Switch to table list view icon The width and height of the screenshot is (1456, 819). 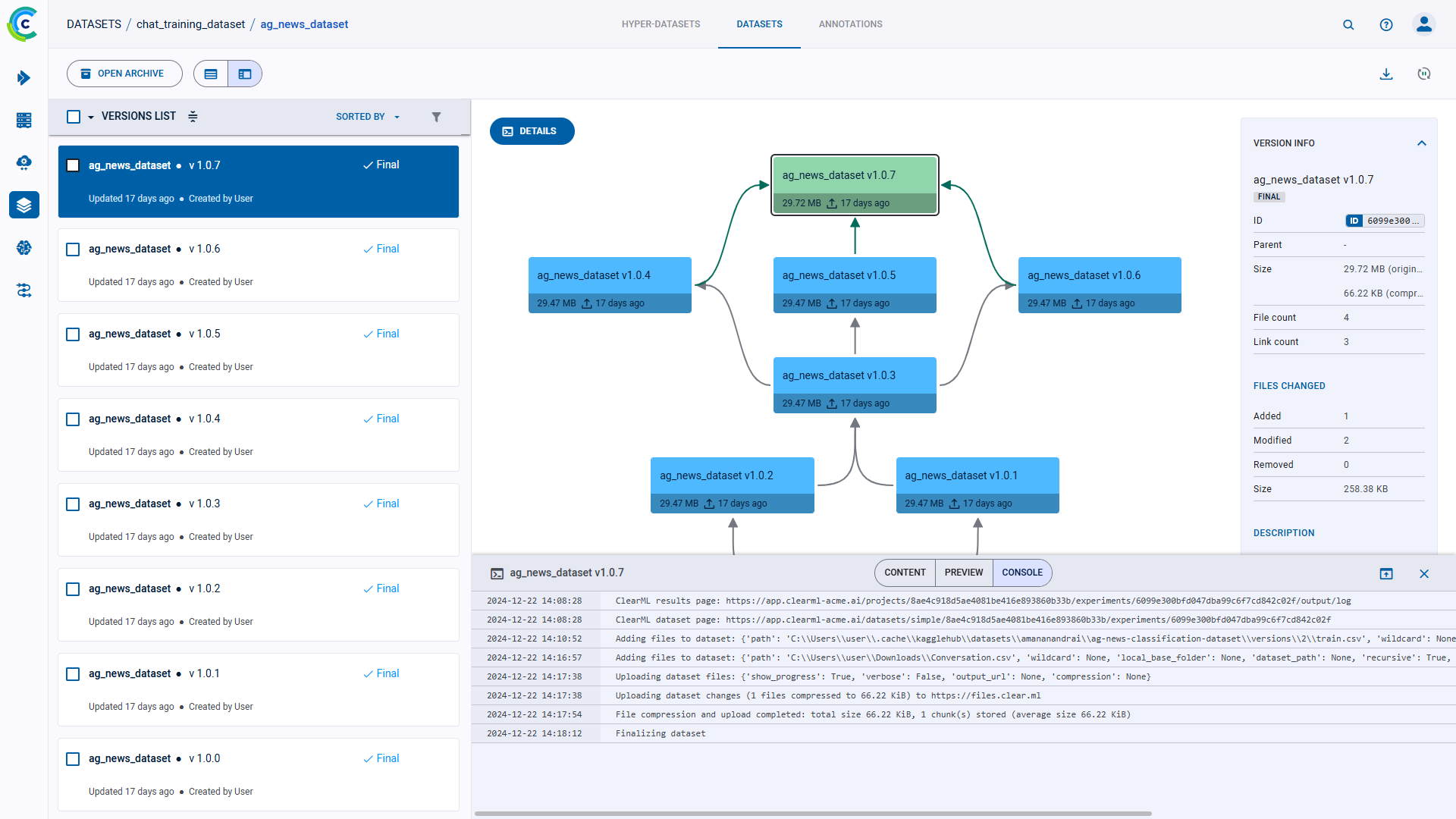211,74
